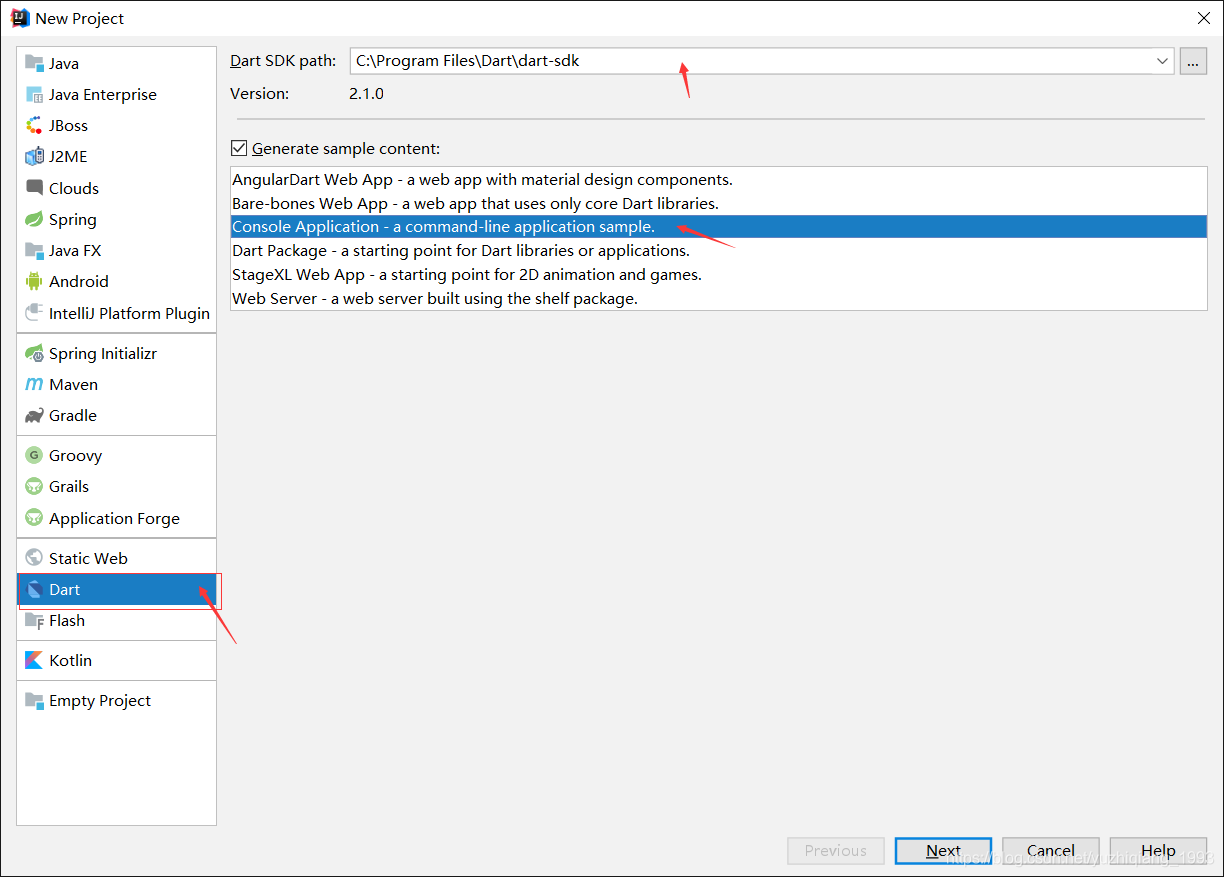Click the Cancel button
This screenshot has width=1224, height=877.
point(1051,851)
